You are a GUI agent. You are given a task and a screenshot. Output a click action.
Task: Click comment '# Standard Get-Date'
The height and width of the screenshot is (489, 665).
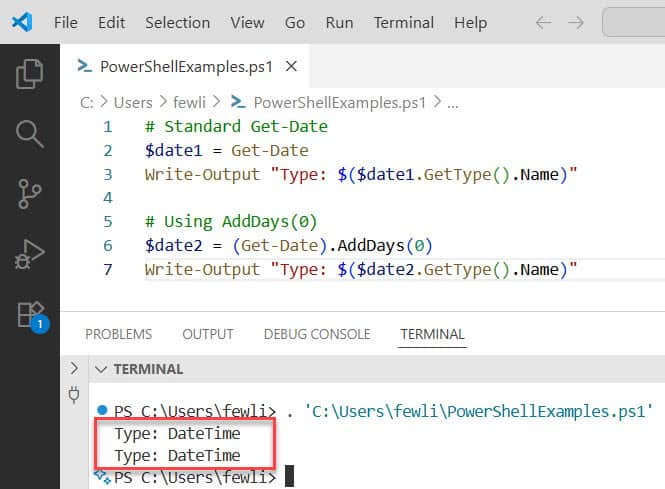(236, 126)
